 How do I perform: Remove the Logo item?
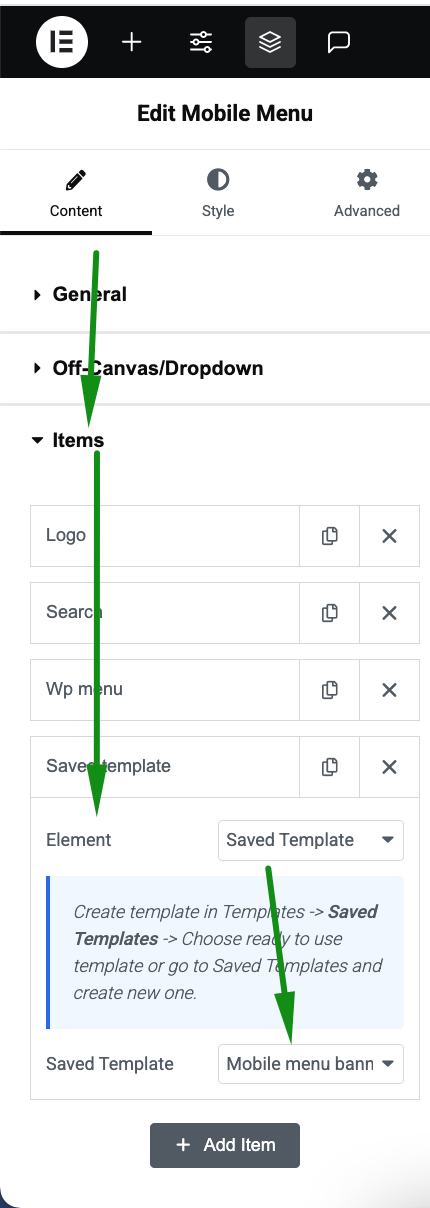point(389,536)
